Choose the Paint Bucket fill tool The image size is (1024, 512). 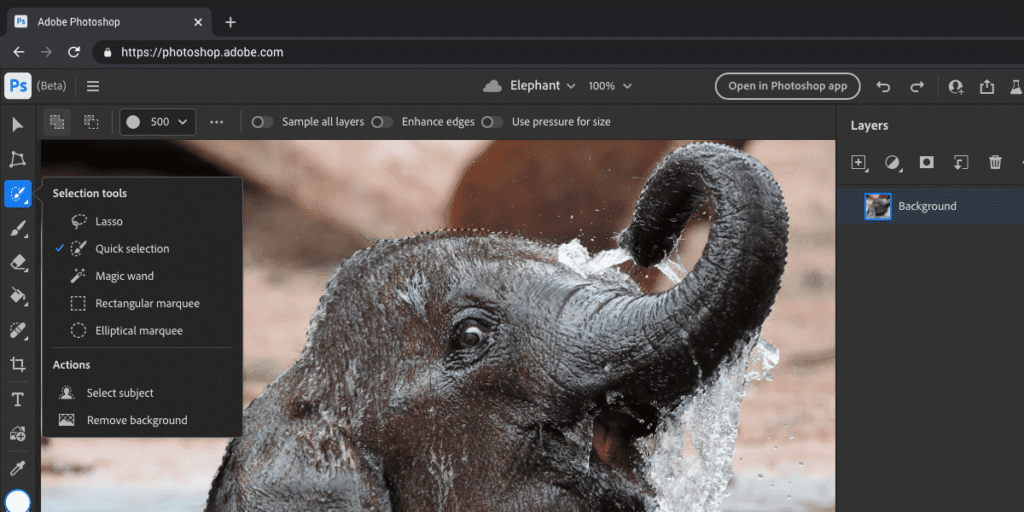click(x=17, y=296)
